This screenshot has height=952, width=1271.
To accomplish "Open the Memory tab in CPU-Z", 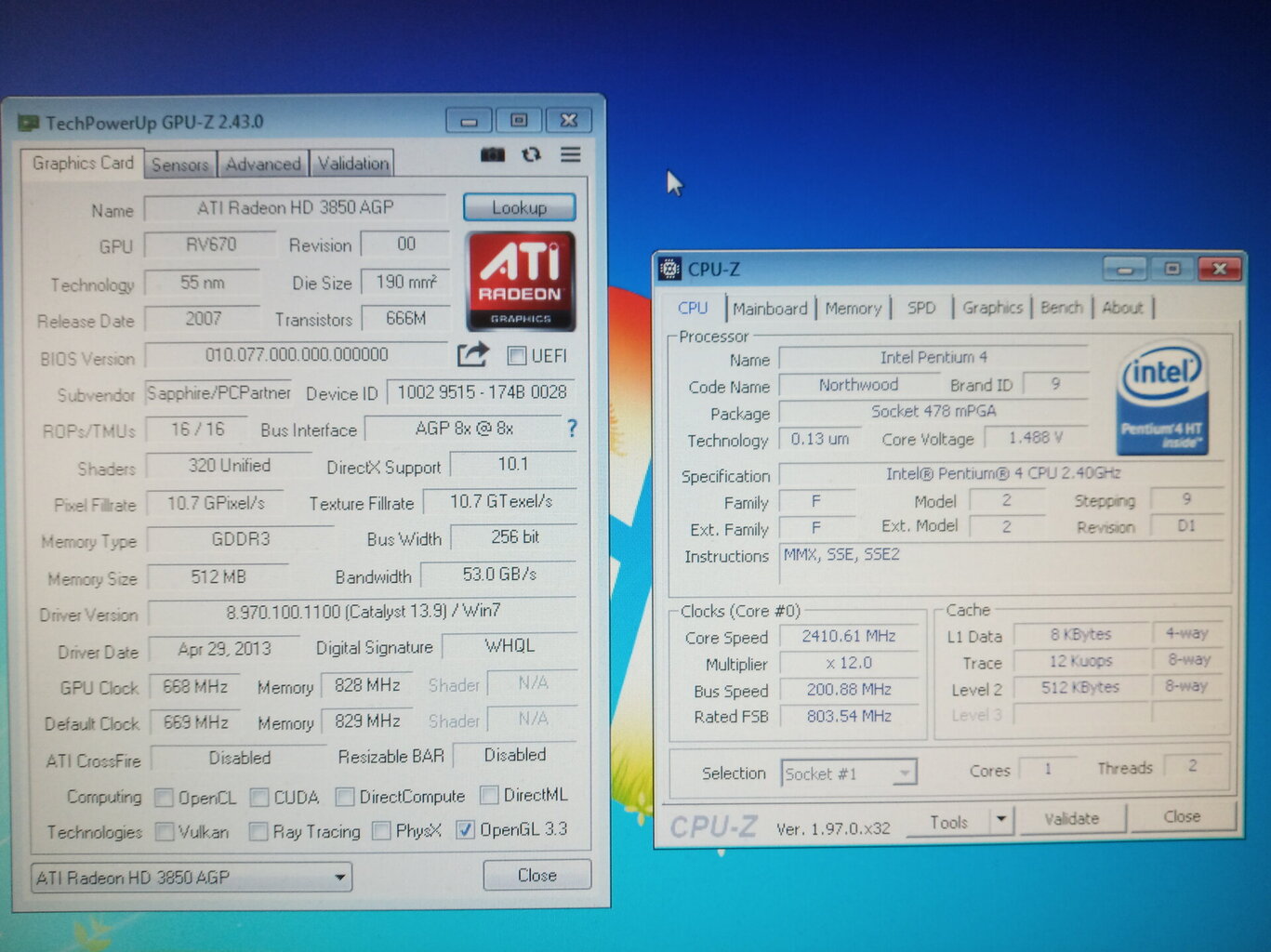I will coord(853,309).
